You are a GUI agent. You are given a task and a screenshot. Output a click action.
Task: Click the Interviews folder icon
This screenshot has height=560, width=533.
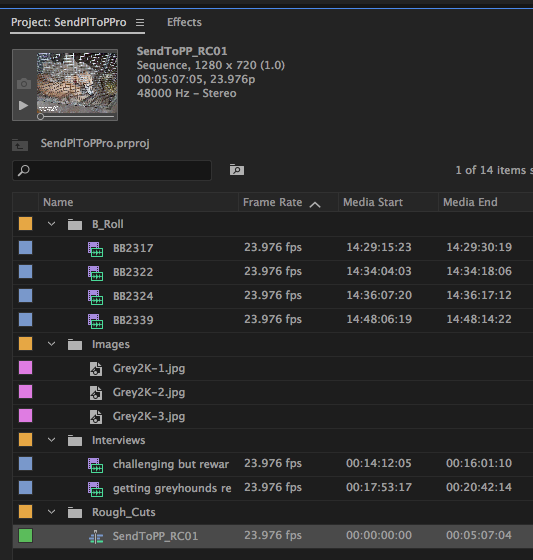(x=75, y=440)
